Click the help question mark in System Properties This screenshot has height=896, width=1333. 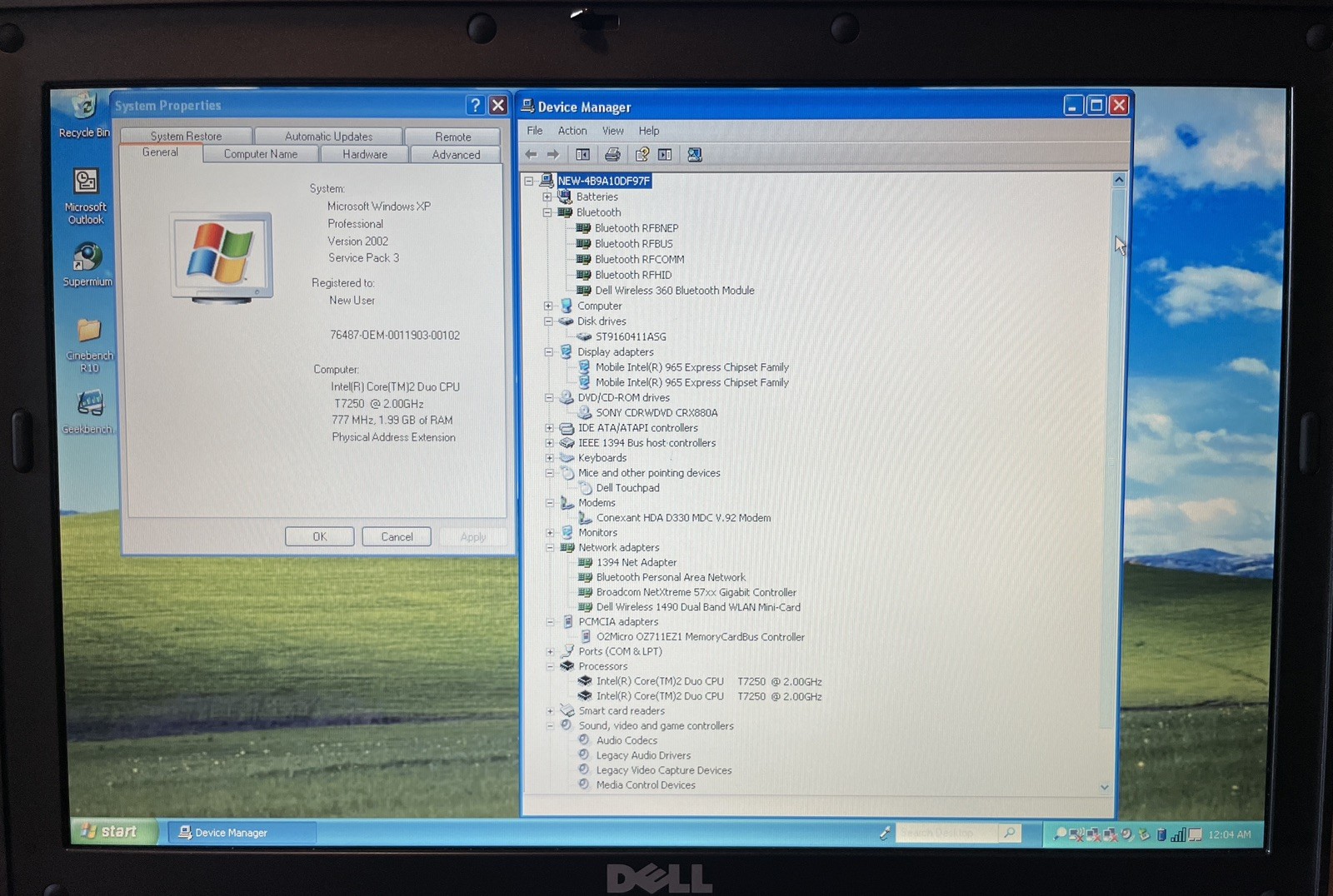click(475, 105)
